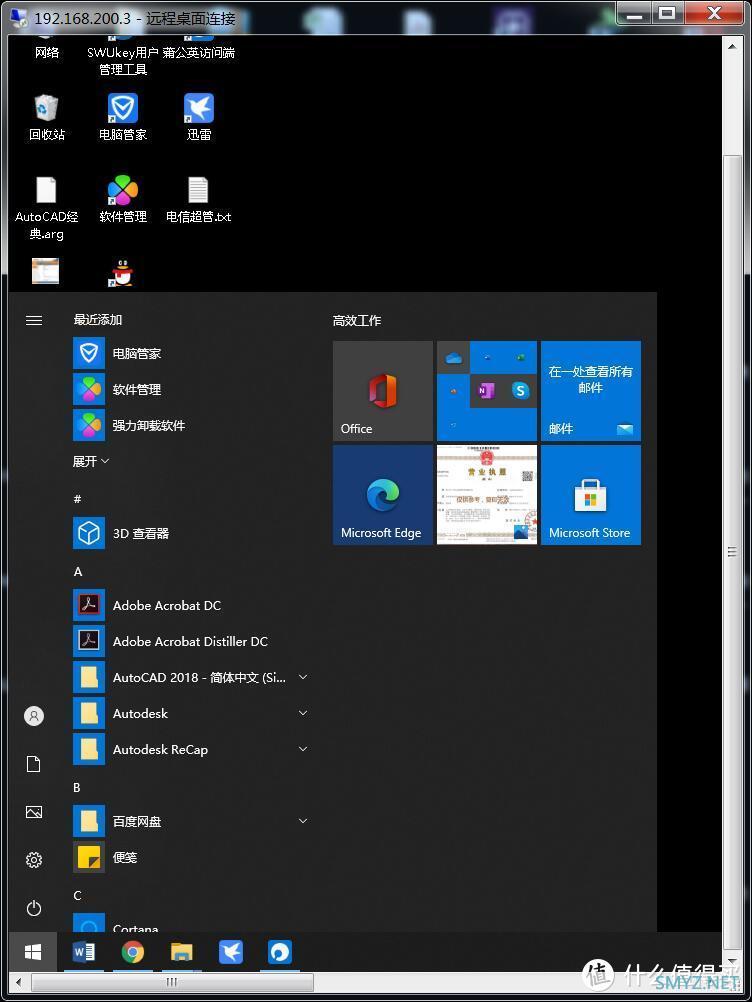Click the scroll-left arrow at the bottom
This screenshot has width=752, height=1002.
click(x=19, y=982)
